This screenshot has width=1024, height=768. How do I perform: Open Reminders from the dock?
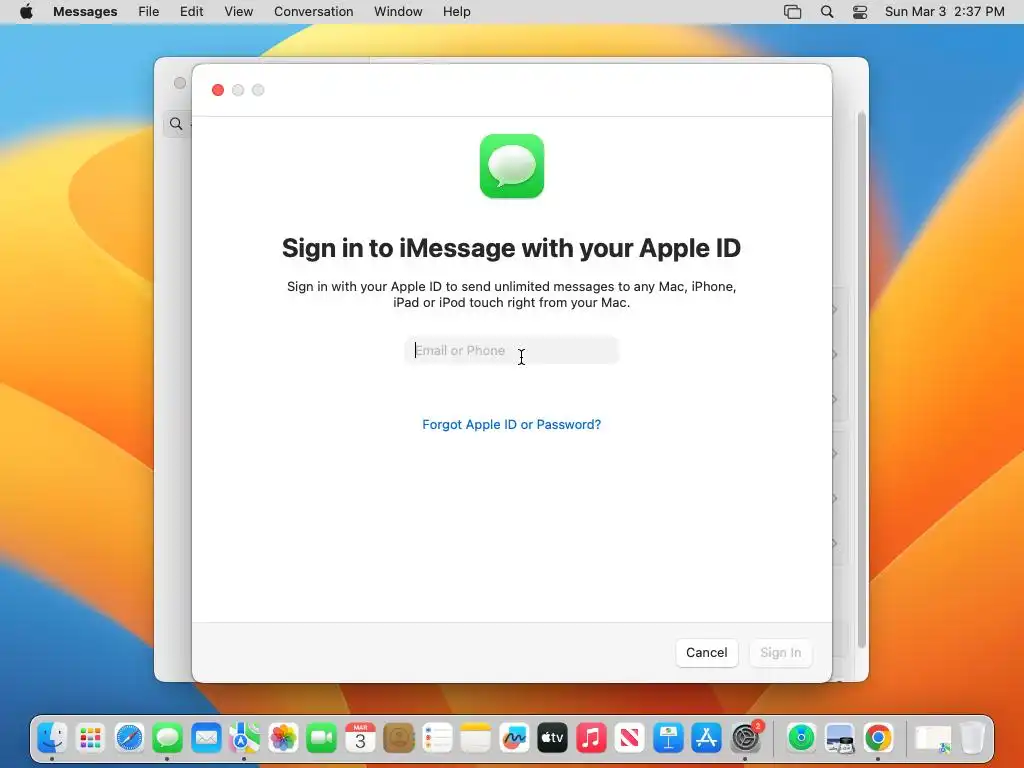(x=437, y=738)
